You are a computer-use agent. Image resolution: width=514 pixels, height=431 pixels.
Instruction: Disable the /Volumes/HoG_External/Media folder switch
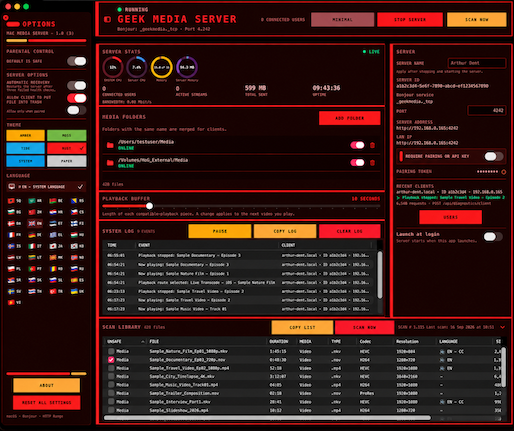pos(357,163)
